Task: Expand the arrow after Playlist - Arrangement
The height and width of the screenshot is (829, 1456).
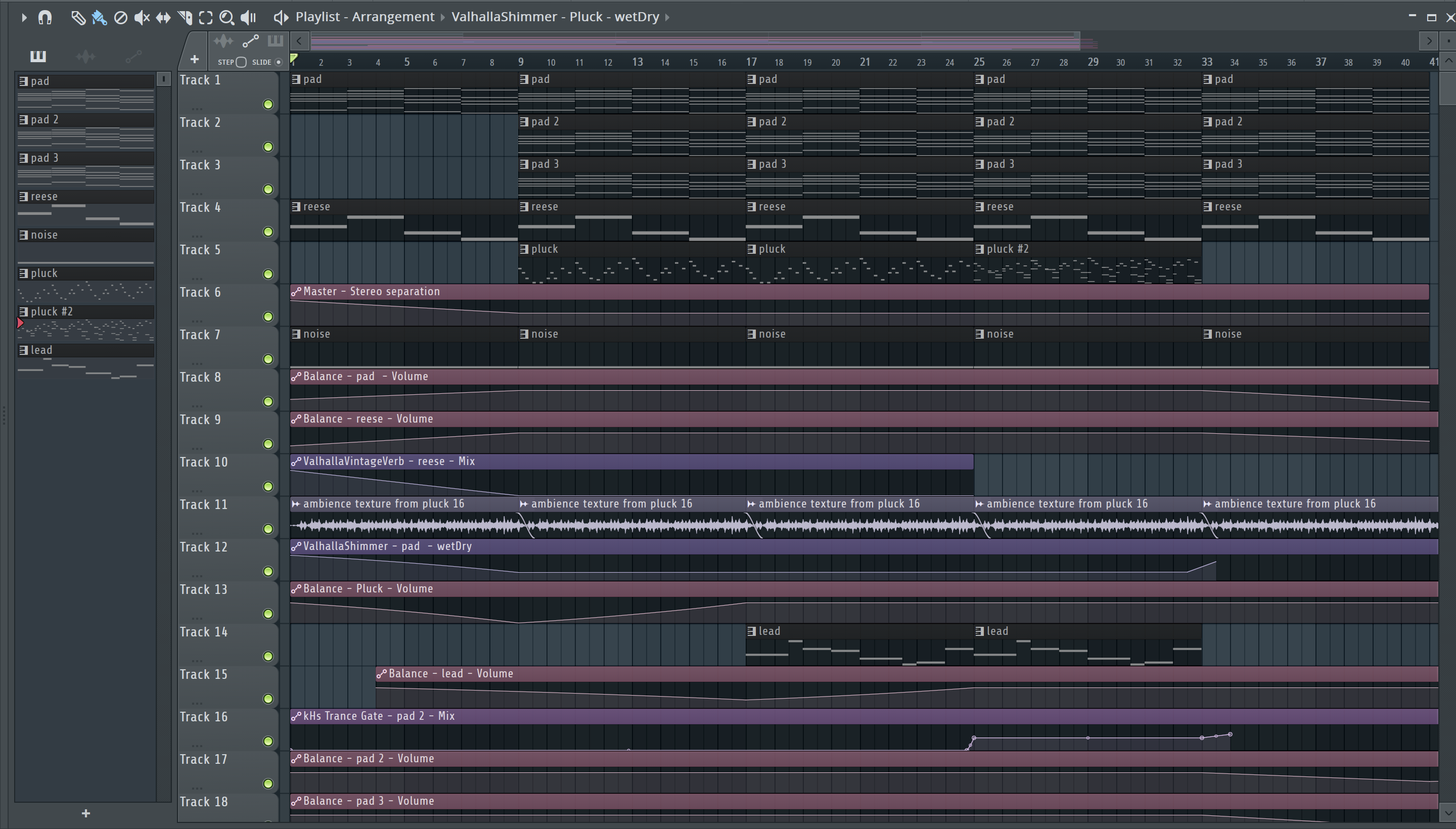Action: point(442,18)
